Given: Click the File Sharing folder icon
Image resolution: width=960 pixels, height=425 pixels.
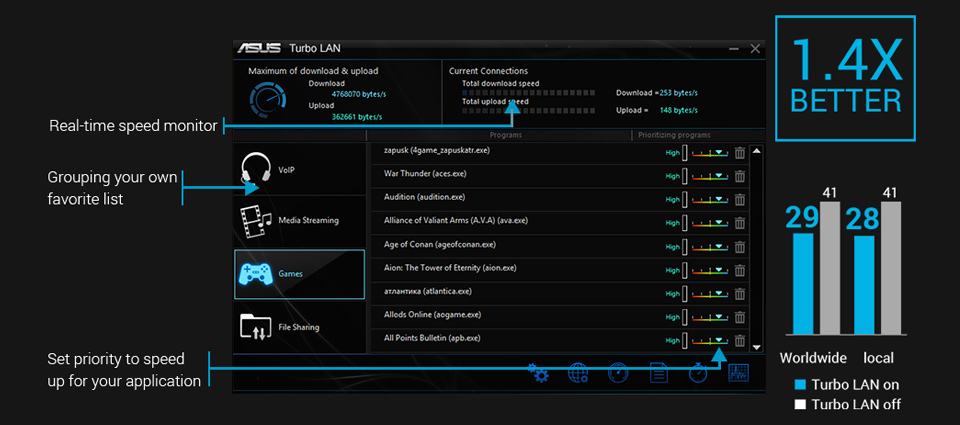Looking at the screenshot, I should [x=256, y=327].
